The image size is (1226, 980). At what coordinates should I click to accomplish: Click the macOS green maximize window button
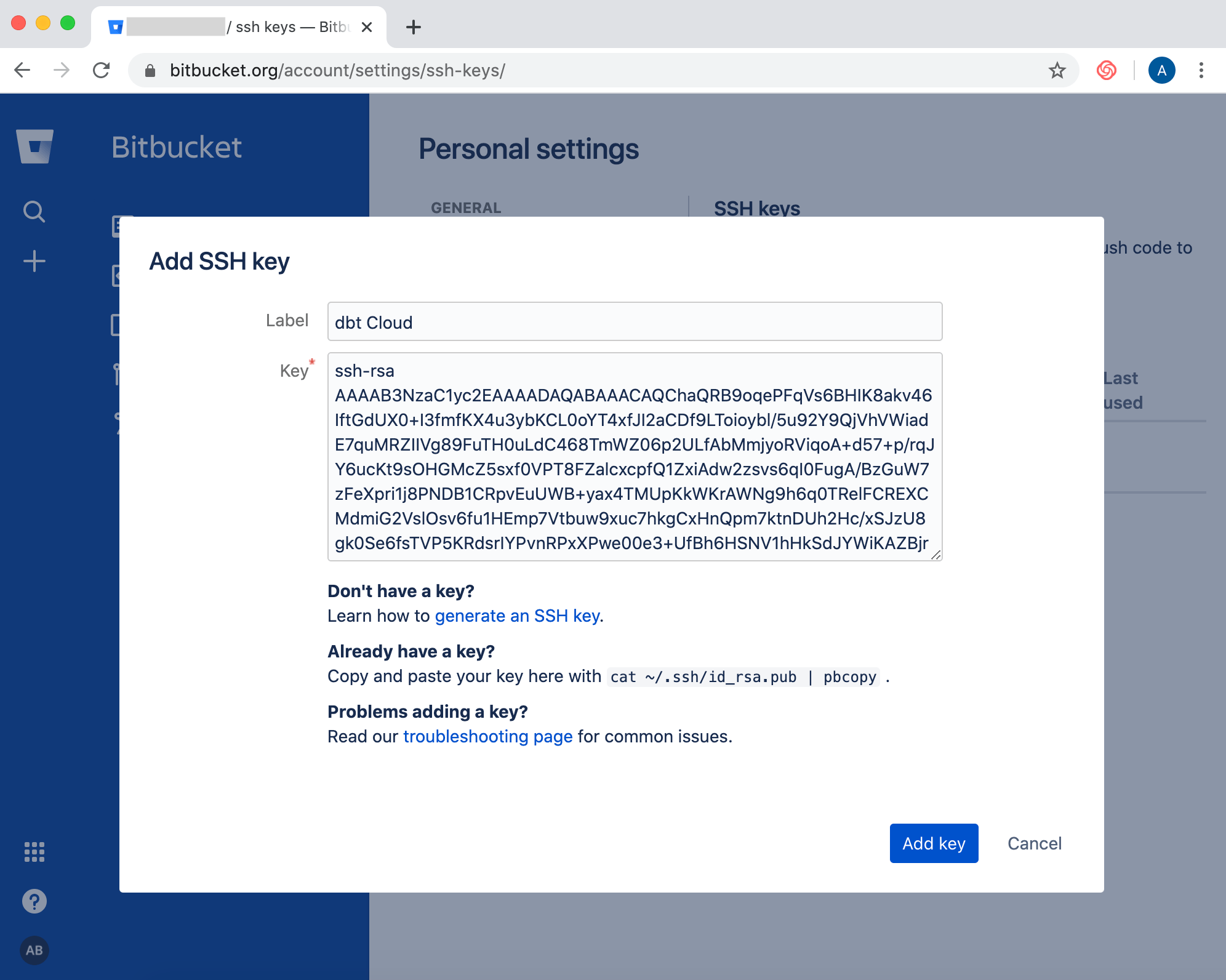68,23
